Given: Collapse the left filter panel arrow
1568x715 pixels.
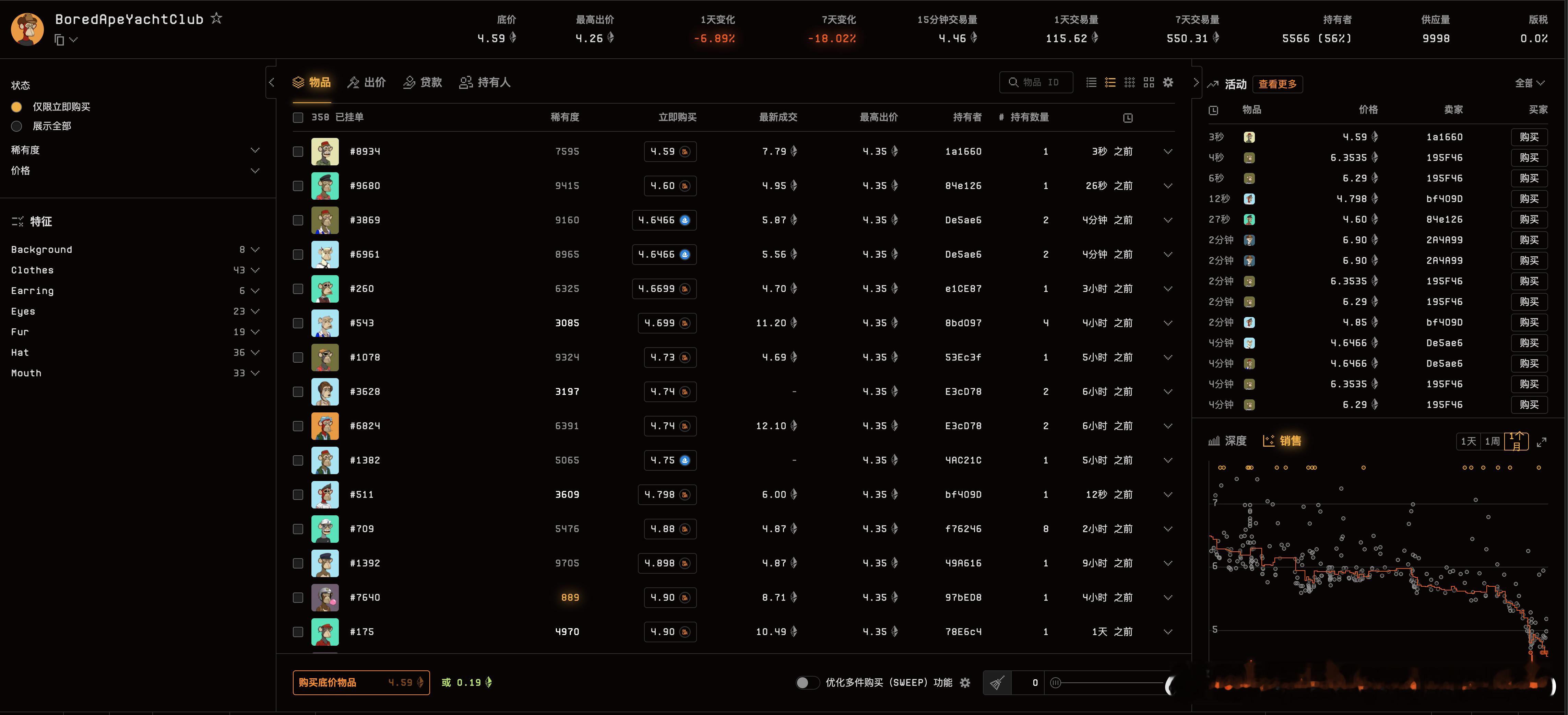Looking at the screenshot, I should pyautogui.click(x=272, y=82).
